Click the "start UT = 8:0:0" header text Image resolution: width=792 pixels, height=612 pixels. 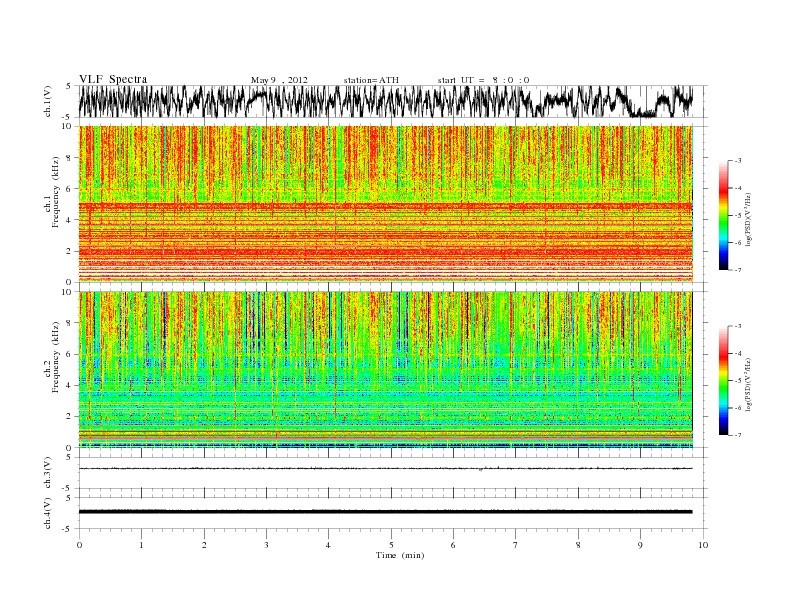coord(483,80)
